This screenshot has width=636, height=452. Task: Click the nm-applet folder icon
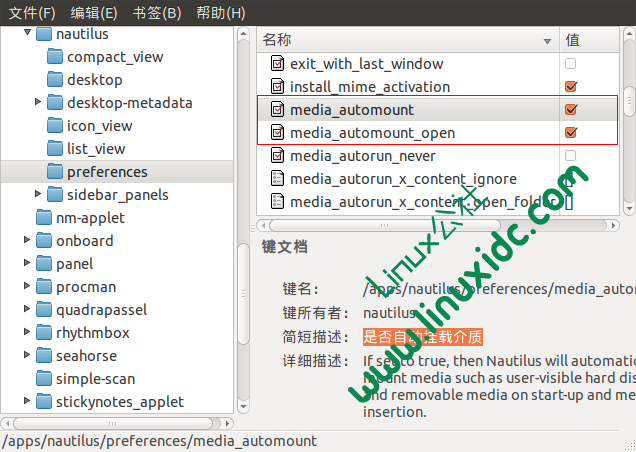44,218
